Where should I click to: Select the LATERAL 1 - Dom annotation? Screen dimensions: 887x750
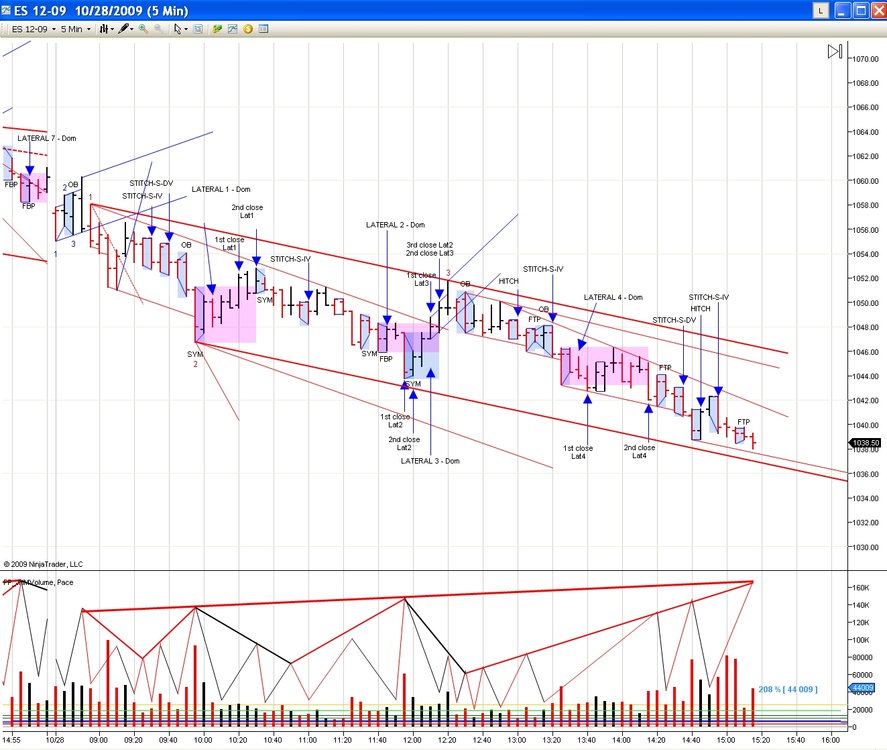221,189
